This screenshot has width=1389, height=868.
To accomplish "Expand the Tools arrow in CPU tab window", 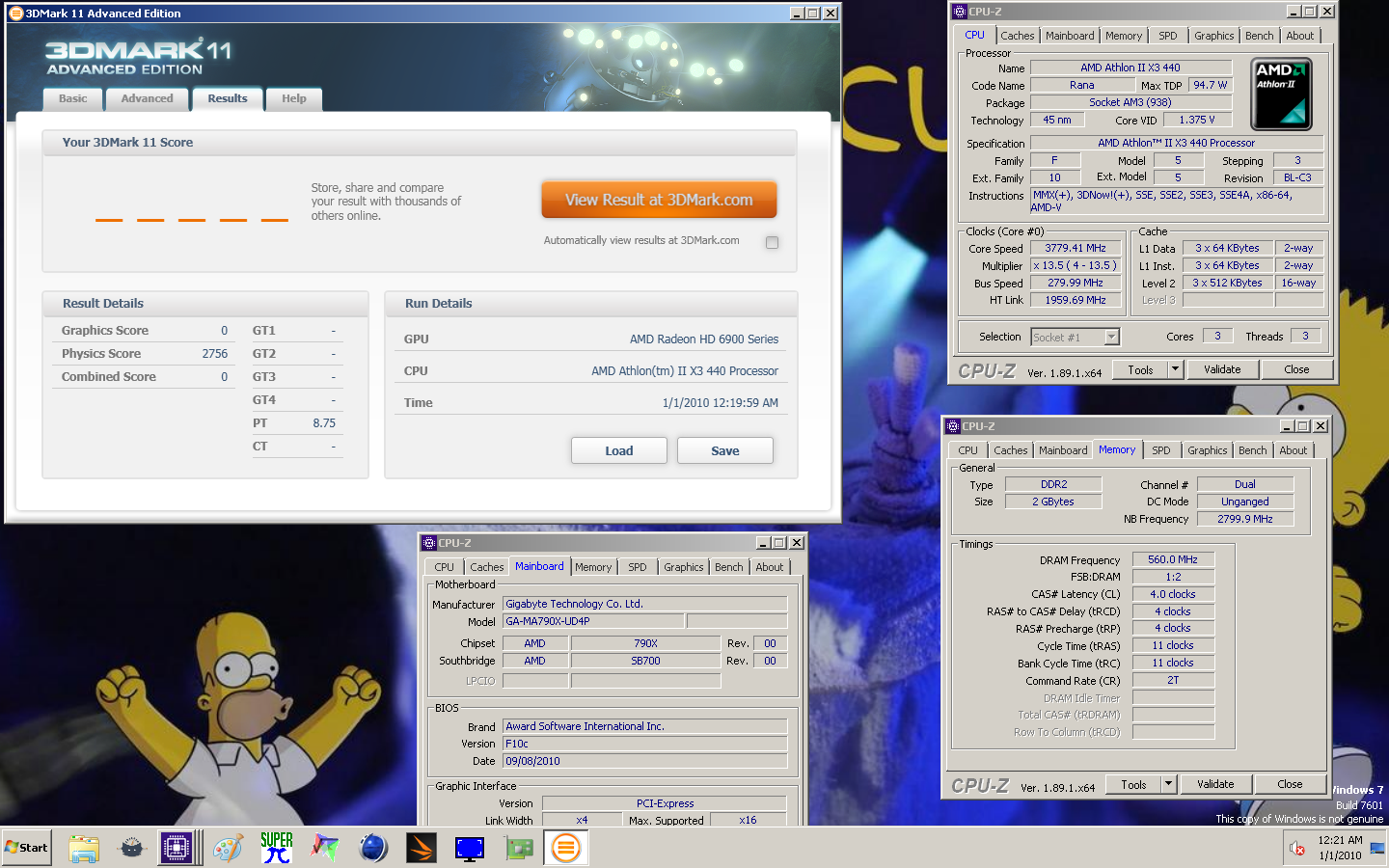I will click(1175, 369).
